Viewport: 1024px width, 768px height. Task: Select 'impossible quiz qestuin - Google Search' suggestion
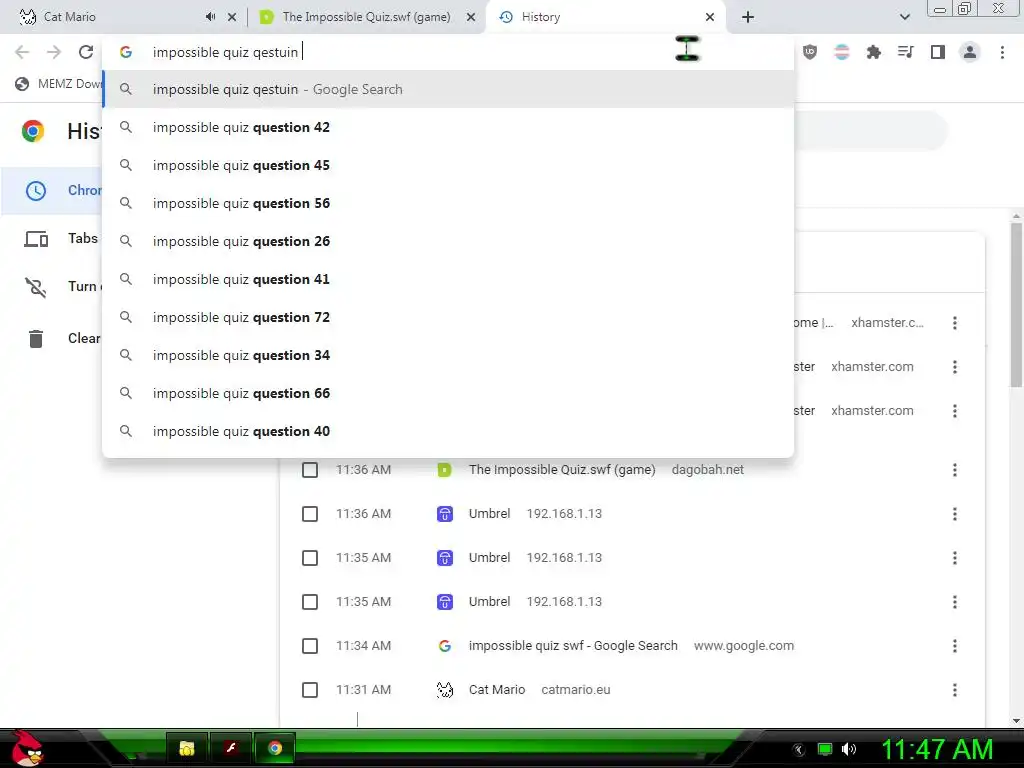click(448, 89)
